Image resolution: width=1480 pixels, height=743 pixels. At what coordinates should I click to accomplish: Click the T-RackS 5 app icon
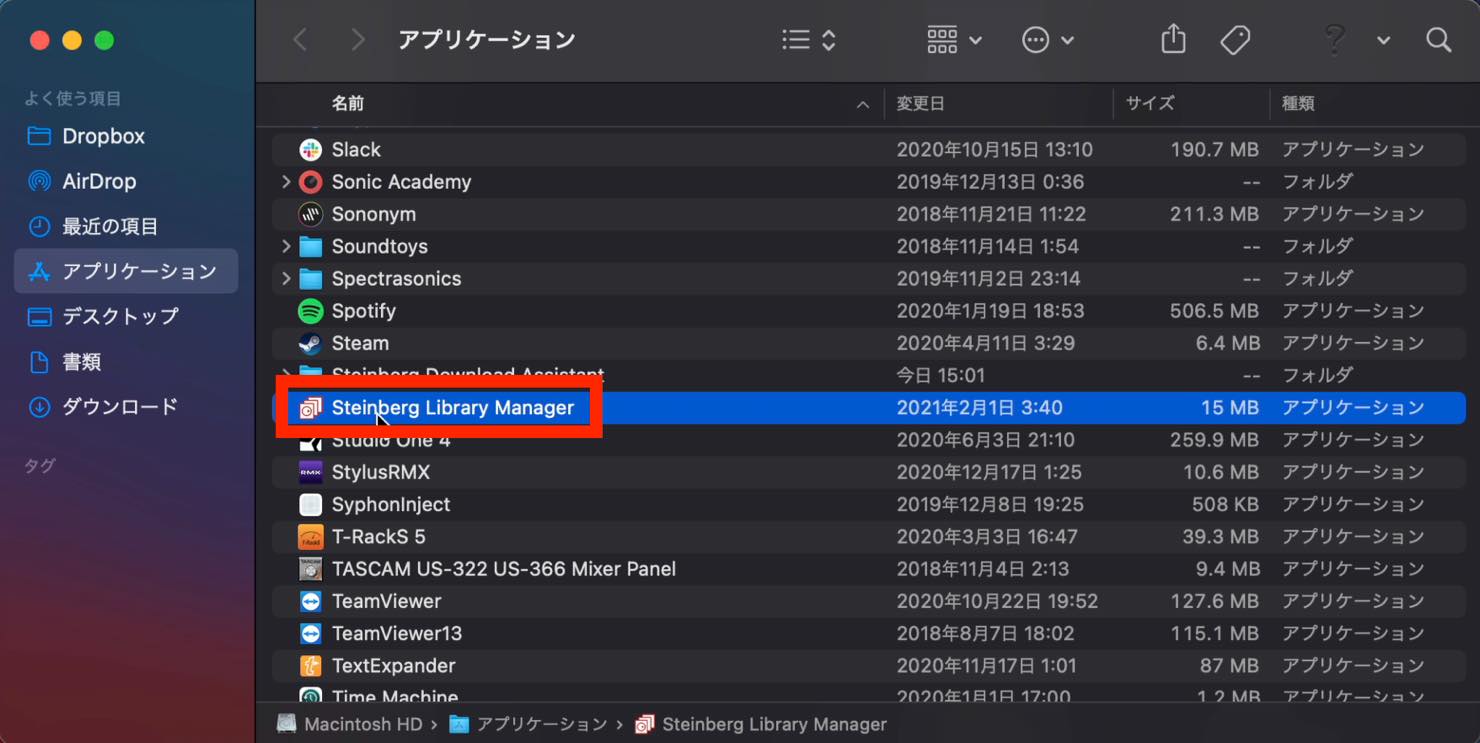[x=311, y=537]
